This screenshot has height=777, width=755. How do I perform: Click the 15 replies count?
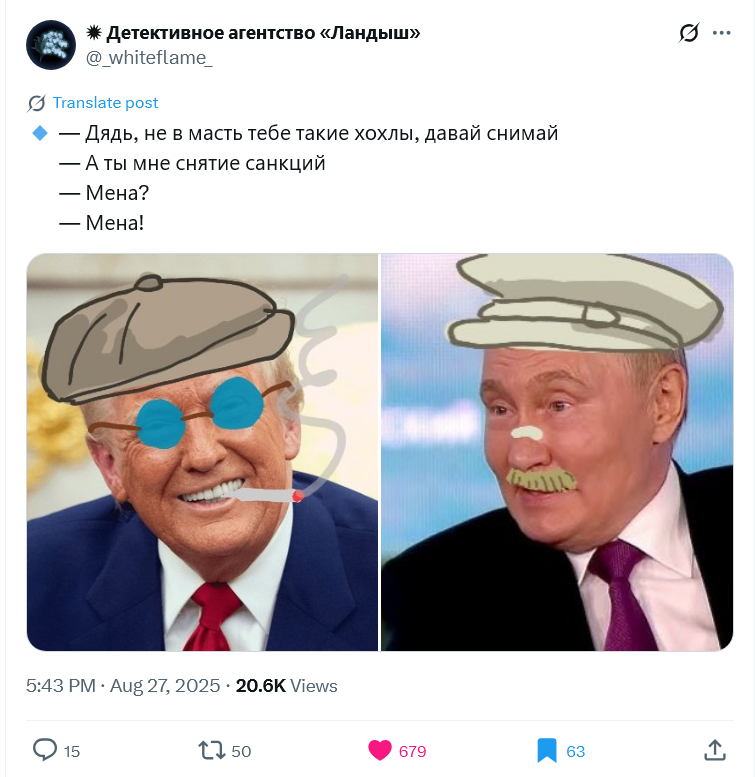coord(72,751)
